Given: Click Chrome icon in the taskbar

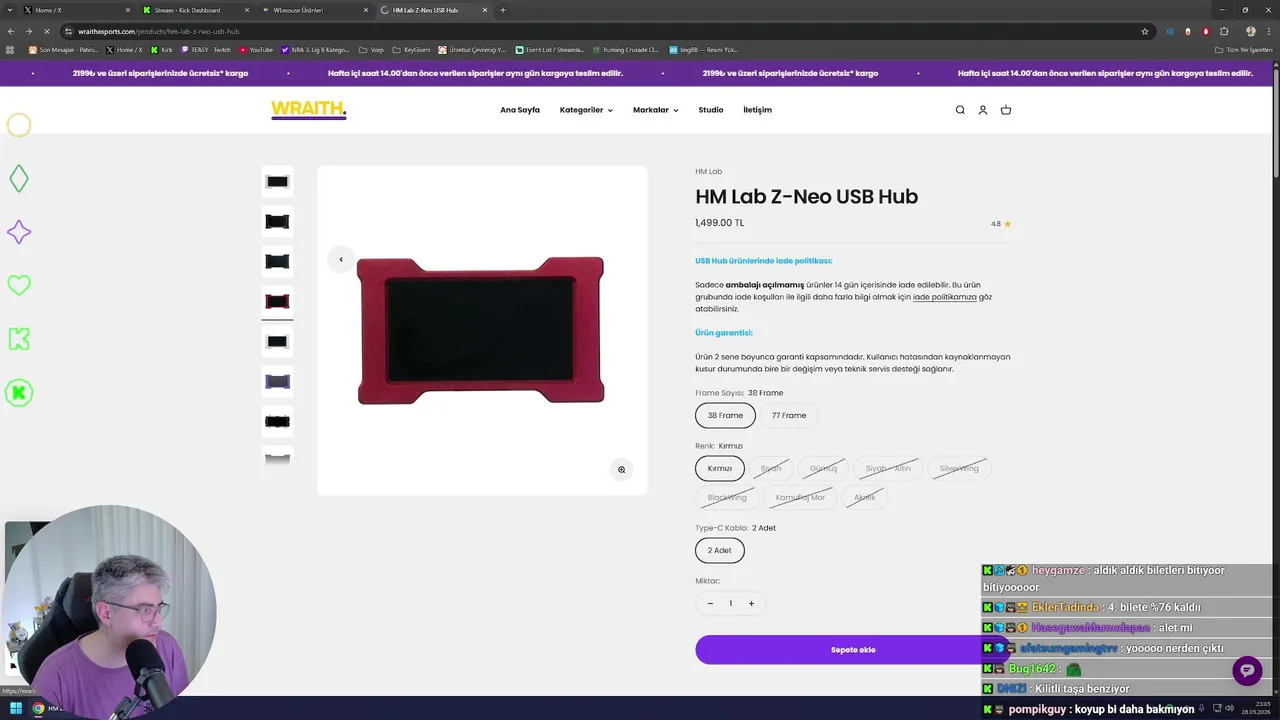Looking at the screenshot, I should tap(38, 709).
